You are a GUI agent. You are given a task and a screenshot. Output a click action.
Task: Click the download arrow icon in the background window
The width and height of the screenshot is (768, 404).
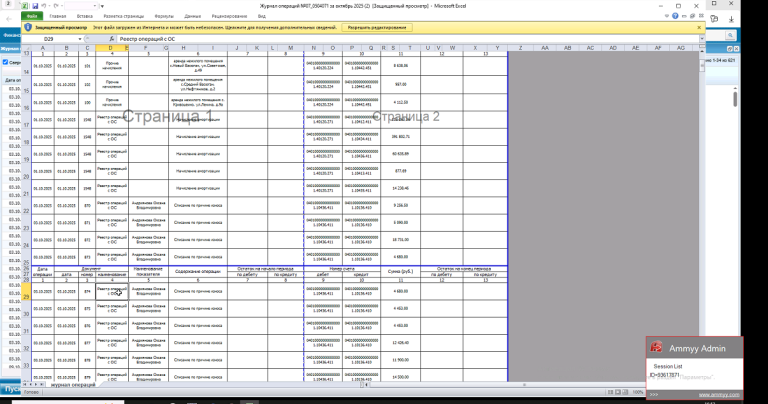731,19
